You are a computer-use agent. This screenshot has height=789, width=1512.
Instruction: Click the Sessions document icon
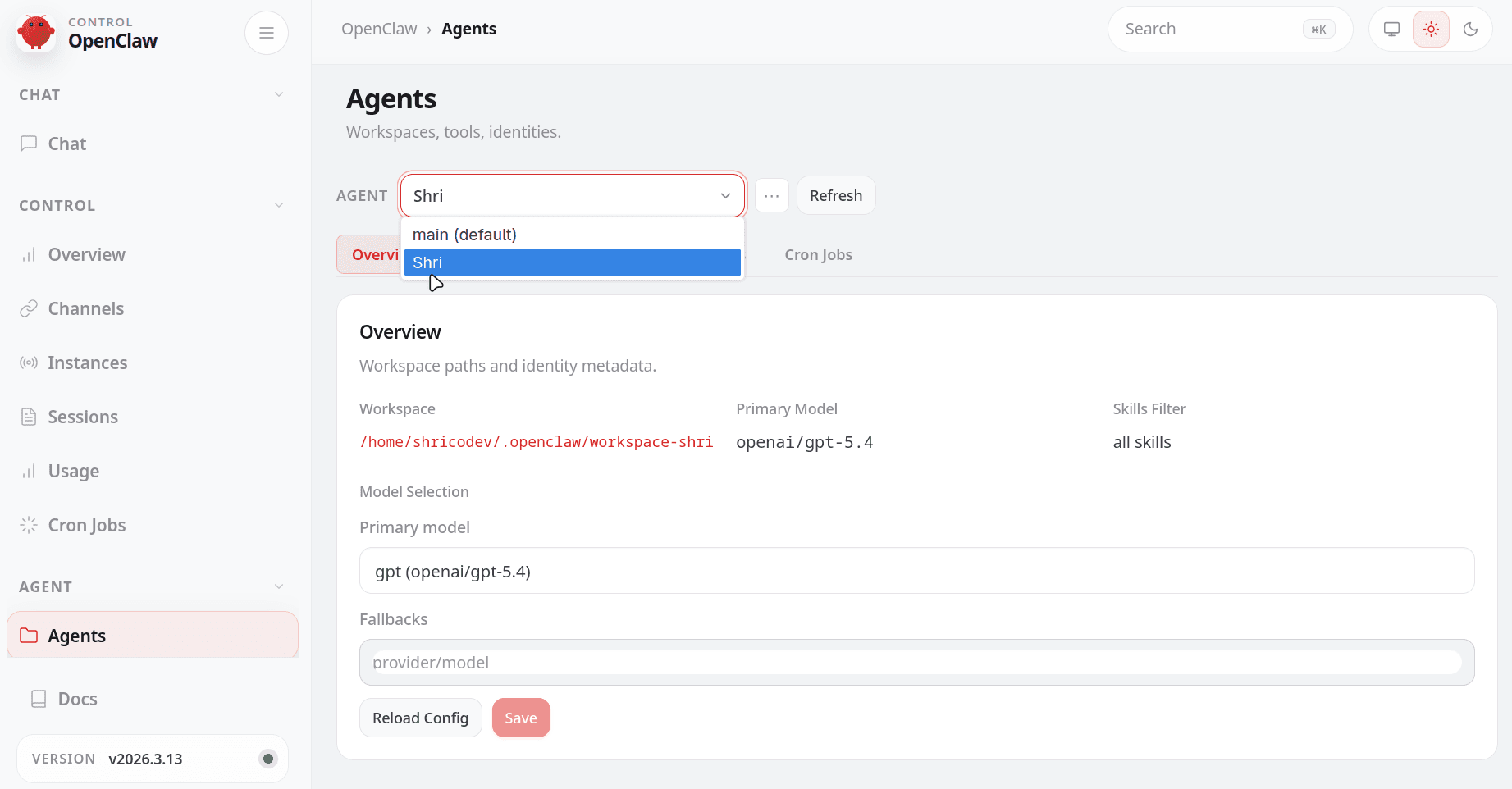point(29,417)
